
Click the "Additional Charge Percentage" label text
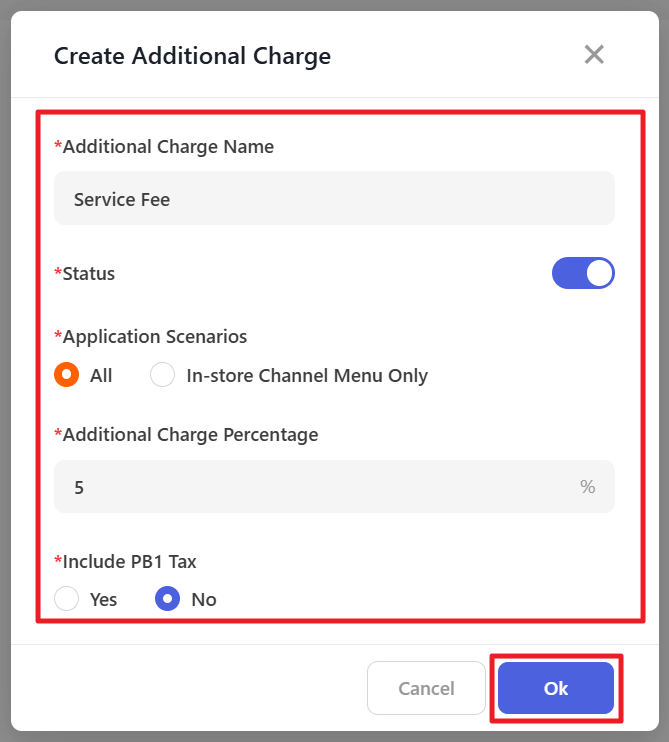(190, 435)
